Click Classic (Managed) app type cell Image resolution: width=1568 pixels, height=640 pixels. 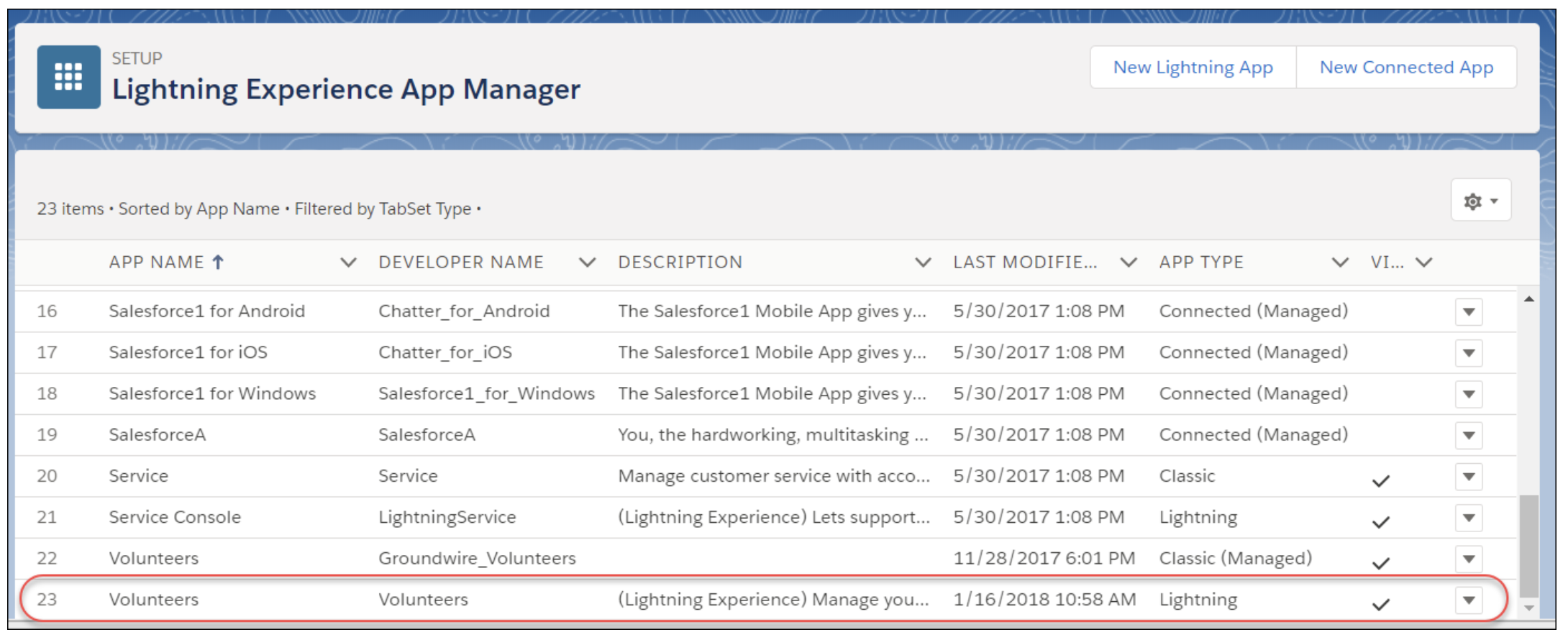click(x=1236, y=558)
